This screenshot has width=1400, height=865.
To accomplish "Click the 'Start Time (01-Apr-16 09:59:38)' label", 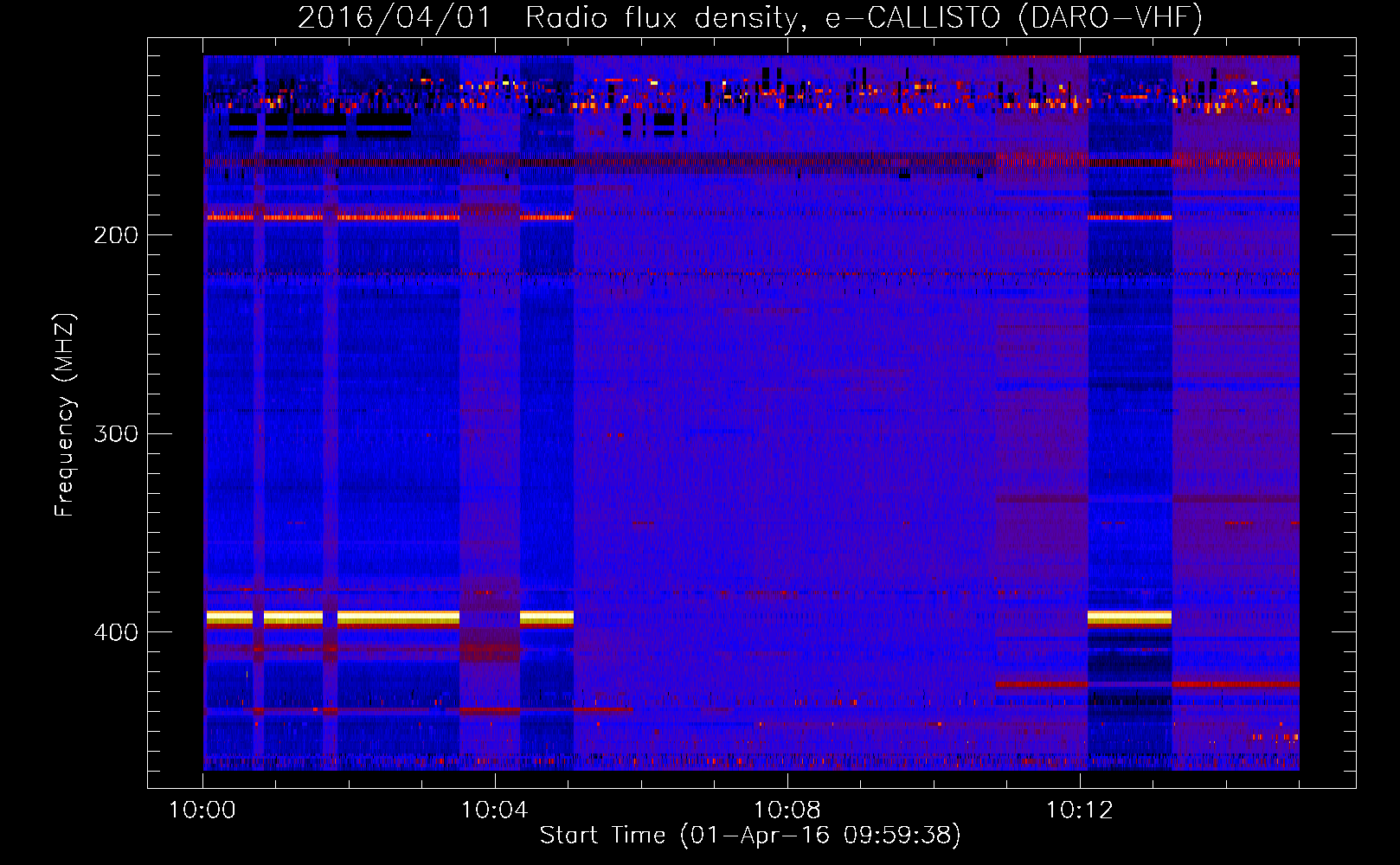I will coord(751,836).
